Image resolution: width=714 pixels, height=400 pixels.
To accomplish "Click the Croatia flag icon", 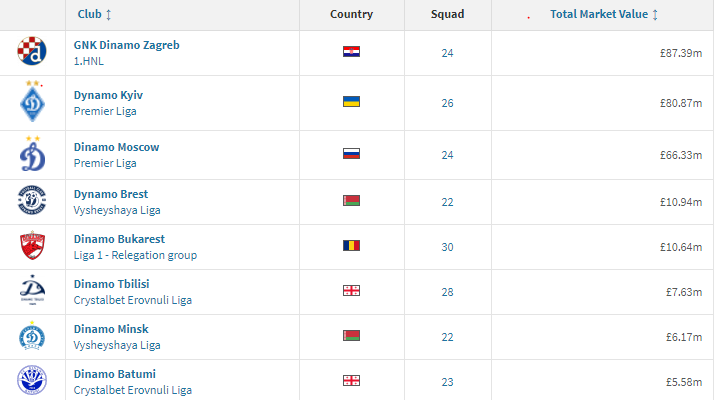I will tap(352, 51).
